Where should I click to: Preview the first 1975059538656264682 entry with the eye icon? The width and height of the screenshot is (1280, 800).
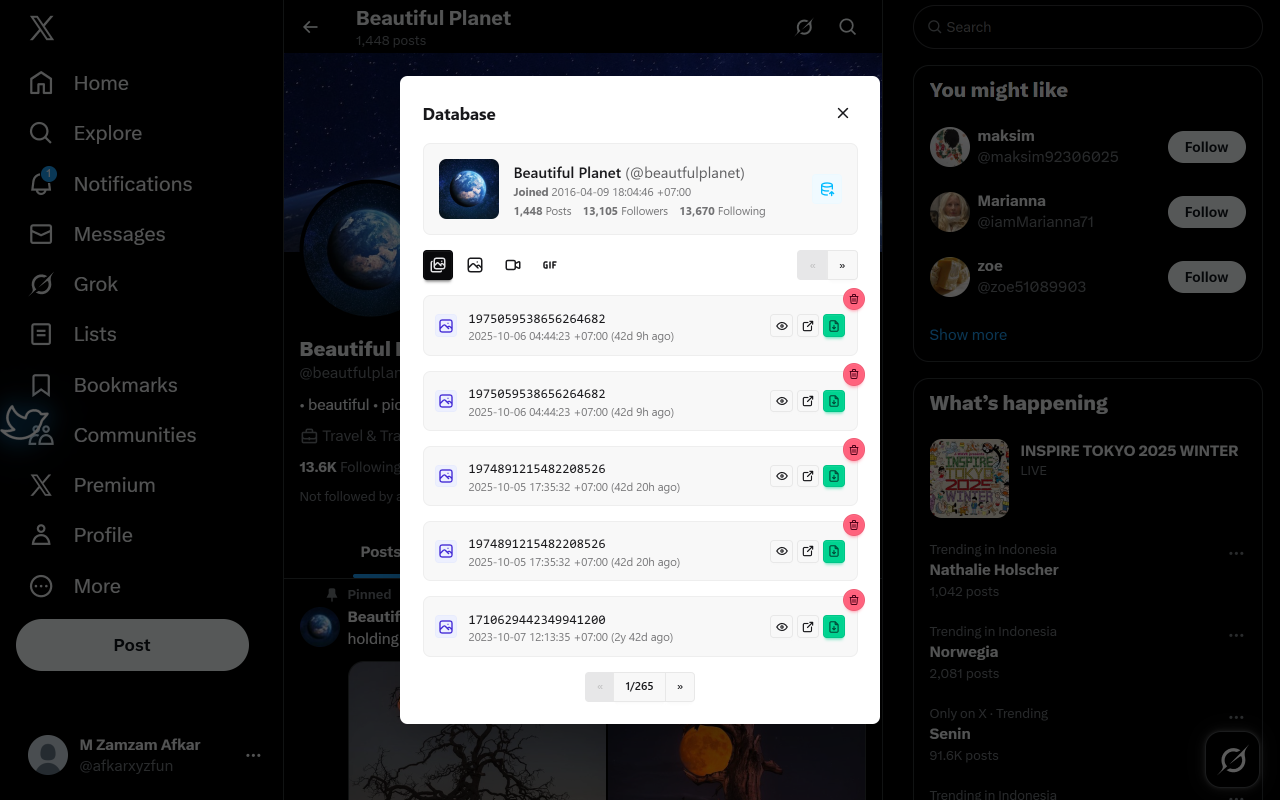point(781,325)
